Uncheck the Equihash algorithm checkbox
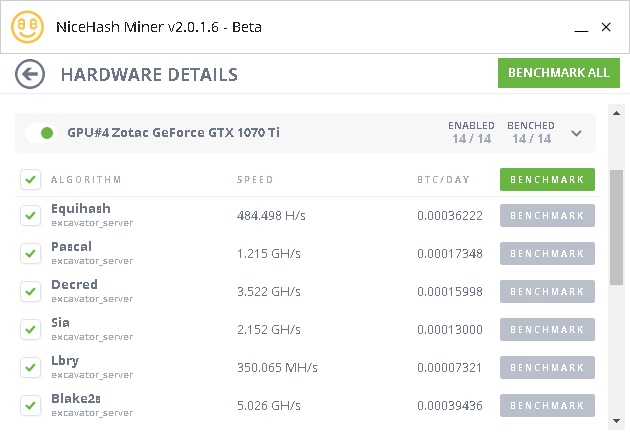Image resolution: width=630 pixels, height=440 pixels. click(31, 215)
